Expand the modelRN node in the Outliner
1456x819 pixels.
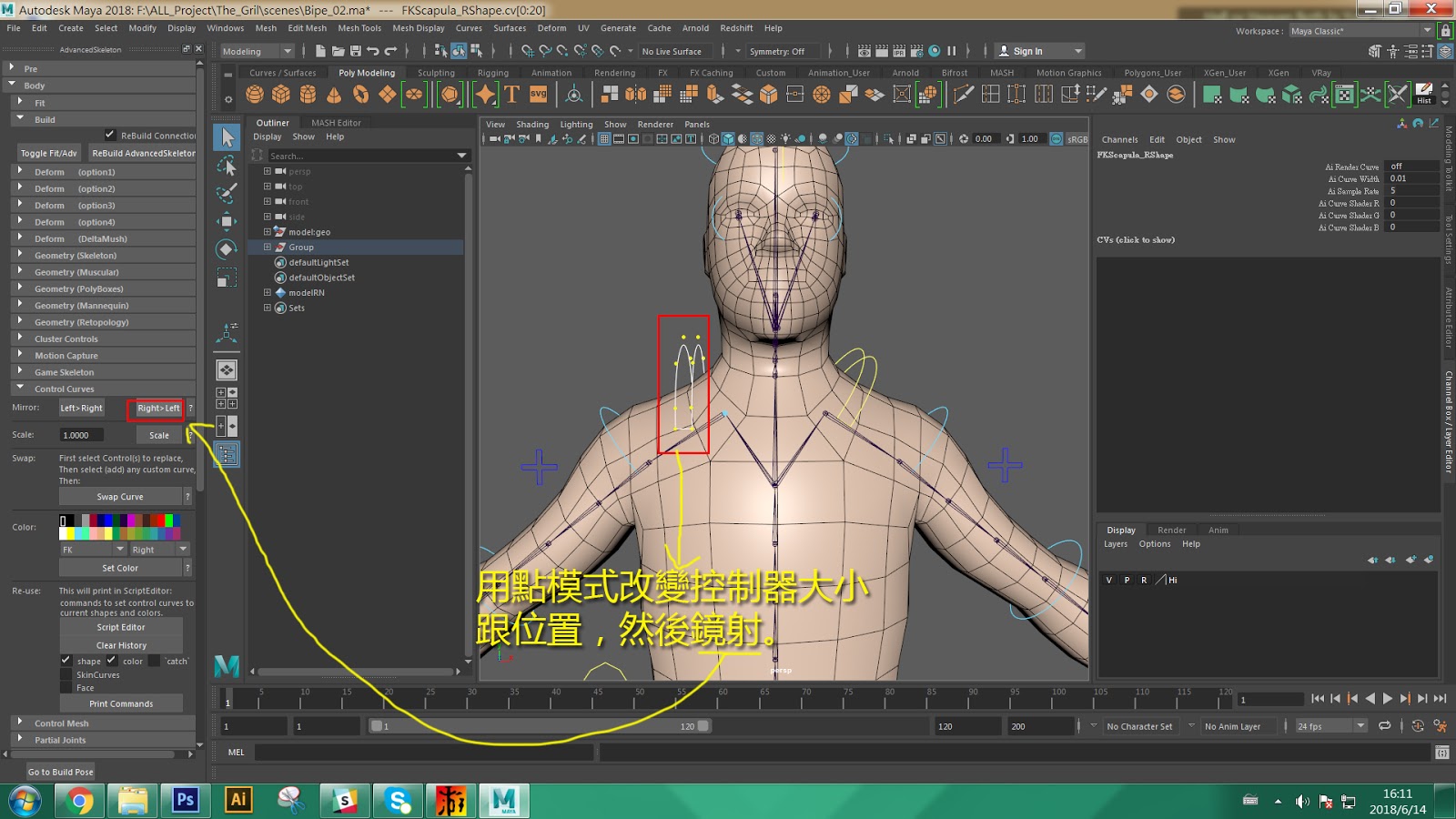(x=268, y=292)
